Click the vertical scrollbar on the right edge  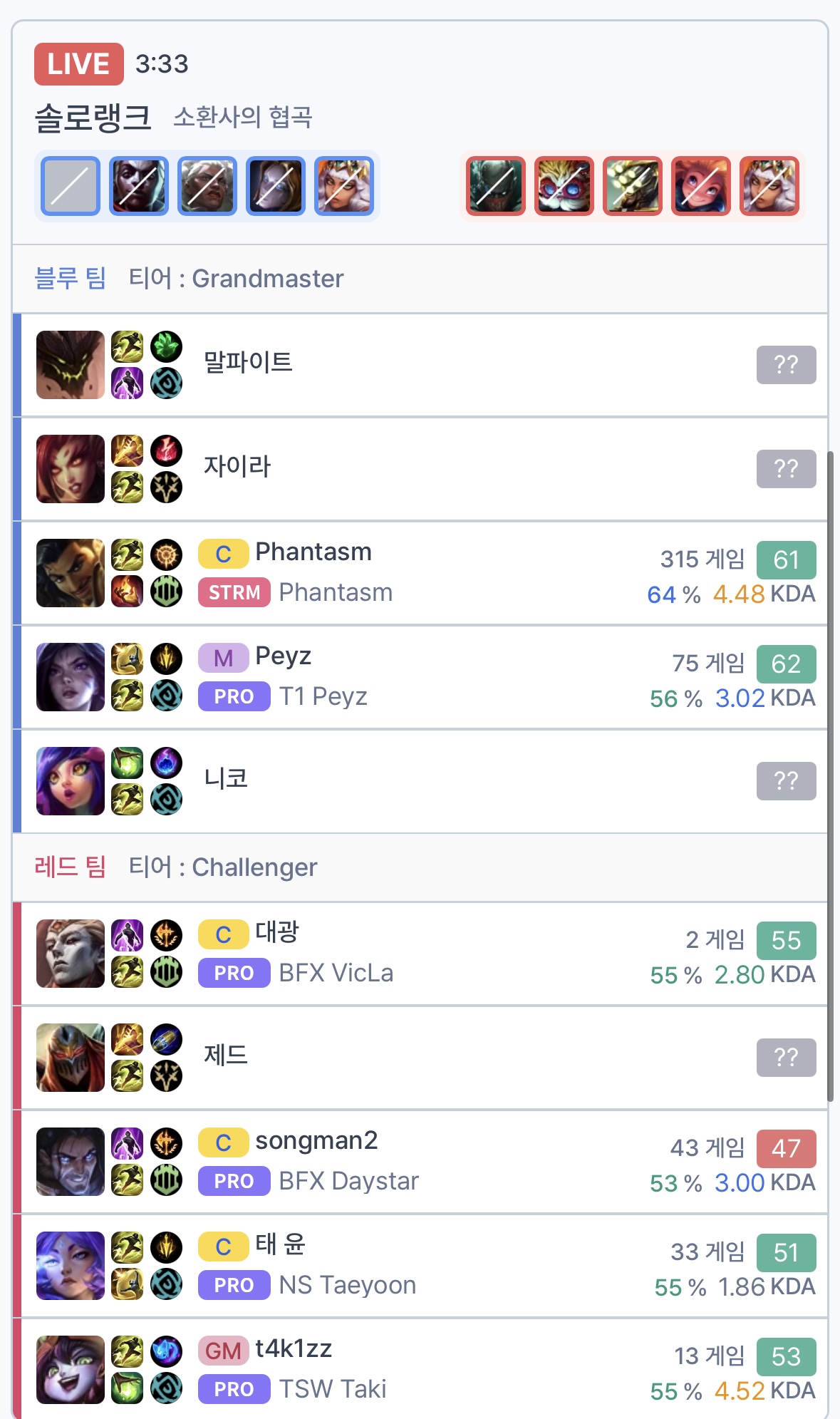pyautogui.click(x=830, y=776)
